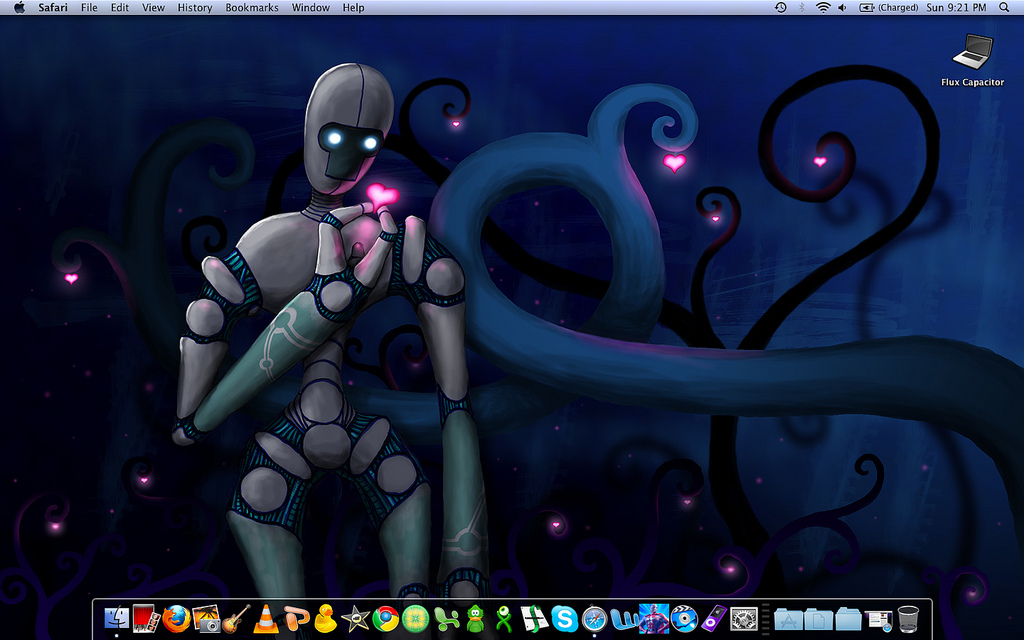Launch Skype from the dock
Image resolution: width=1024 pixels, height=640 pixels.
[564, 619]
